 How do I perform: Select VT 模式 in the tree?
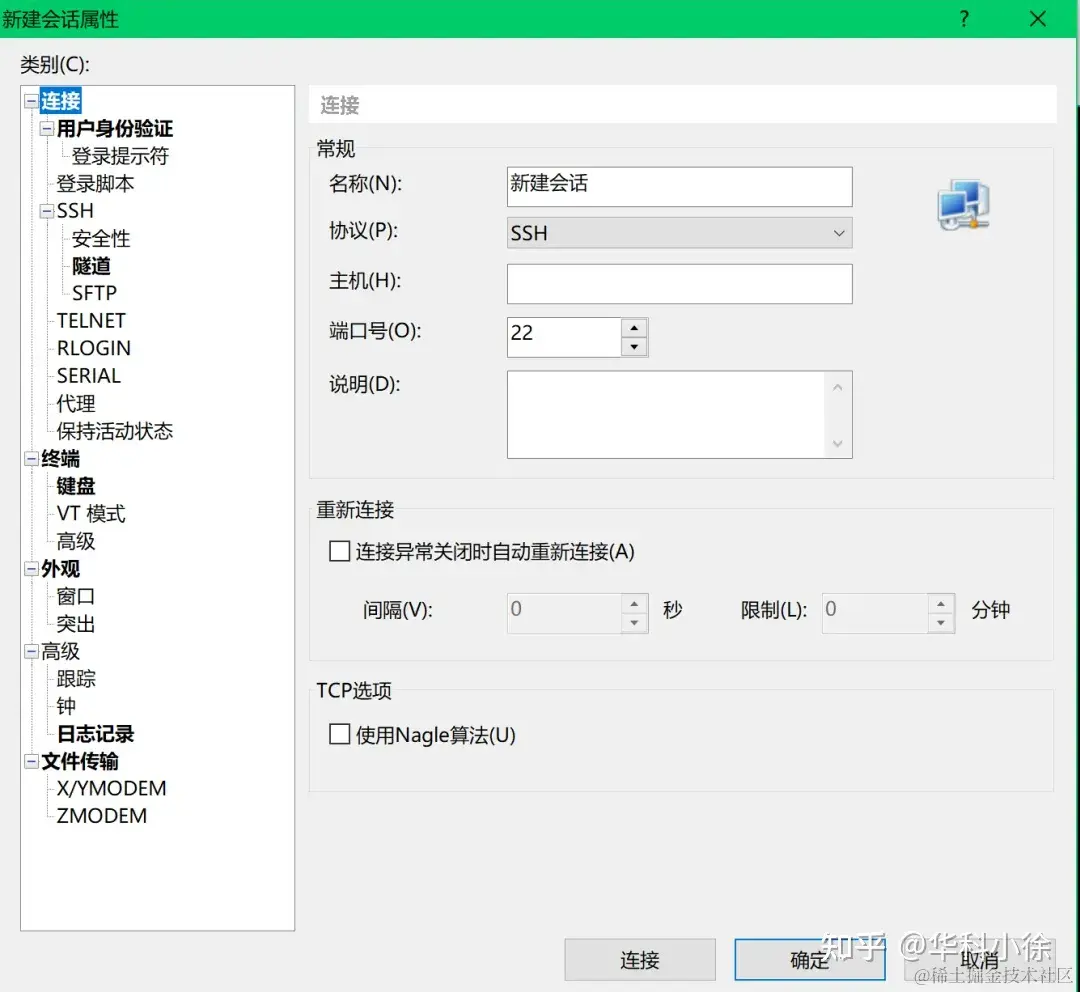coord(91,514)
